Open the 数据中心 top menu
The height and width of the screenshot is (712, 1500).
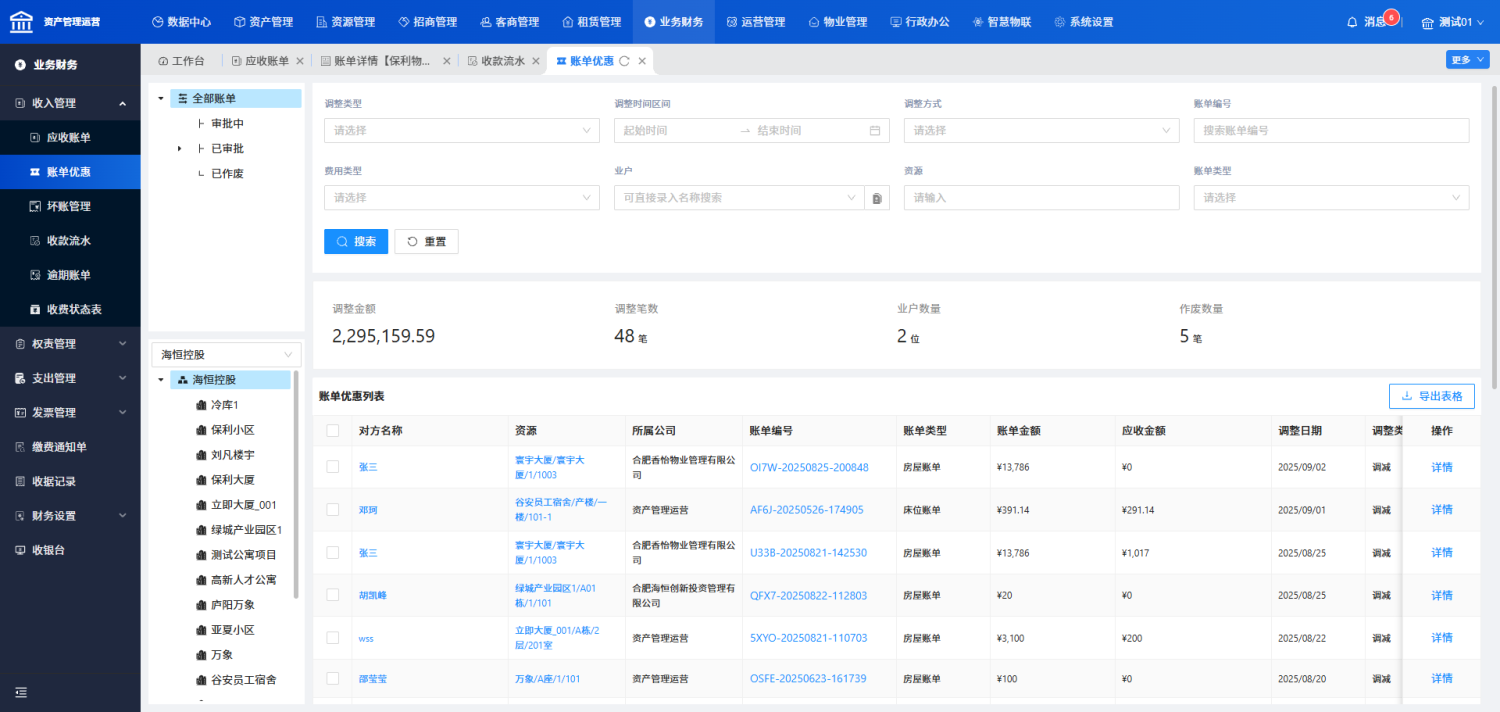tap(181, 21)
